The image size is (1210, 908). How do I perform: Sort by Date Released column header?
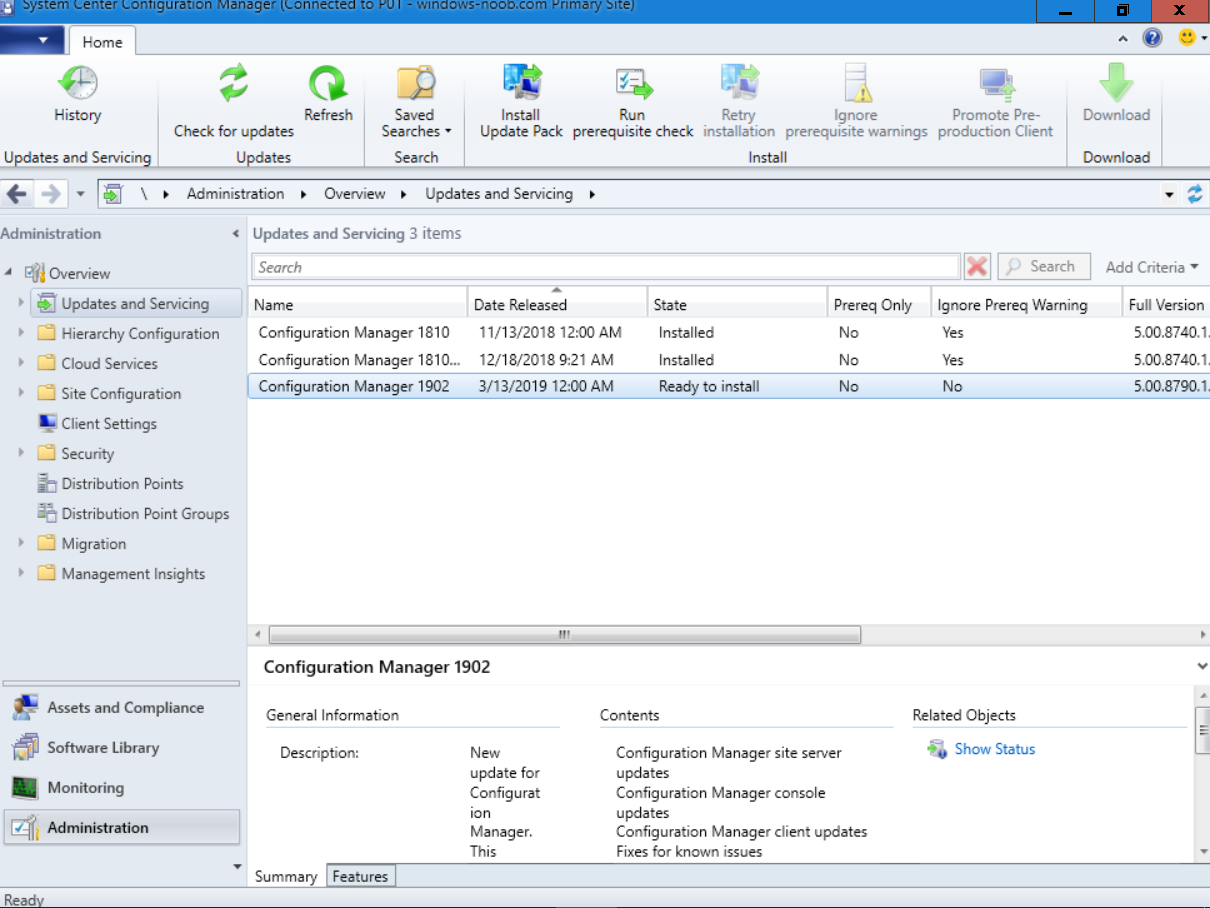pyautogui.click(x=557, y=305)
